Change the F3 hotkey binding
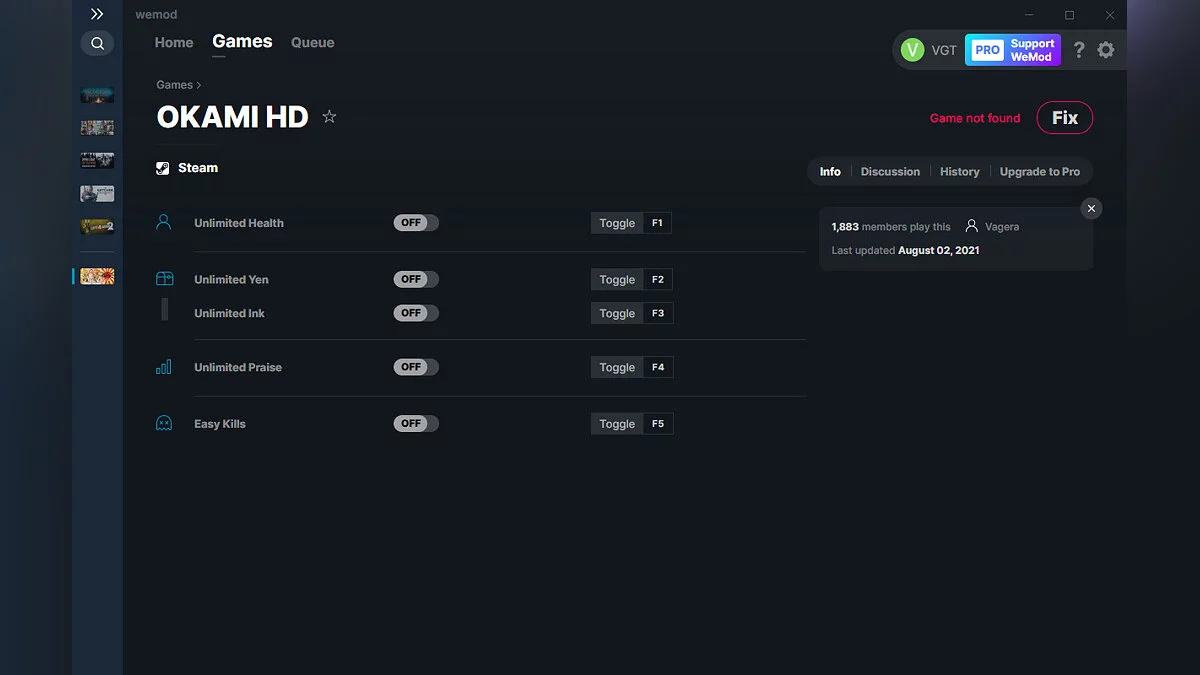Viewport: 1200px width, 675px height. coord(658,313)
